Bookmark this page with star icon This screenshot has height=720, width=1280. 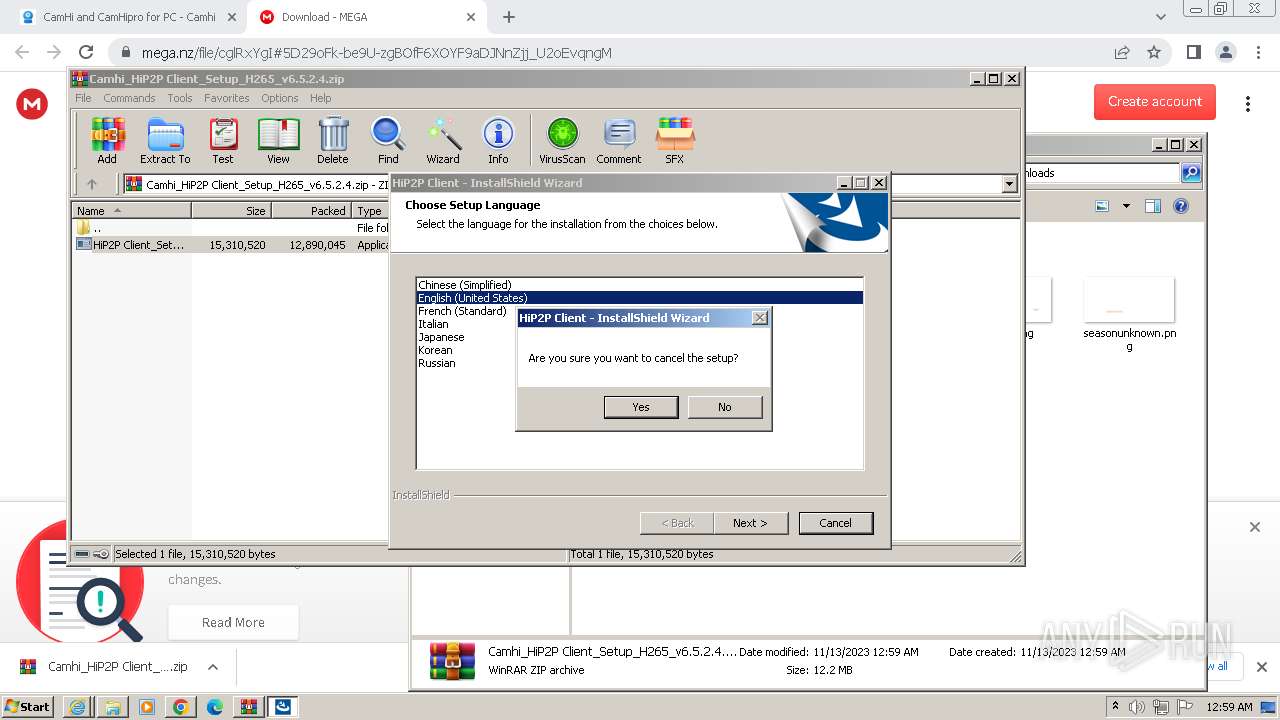[1154, 53]
